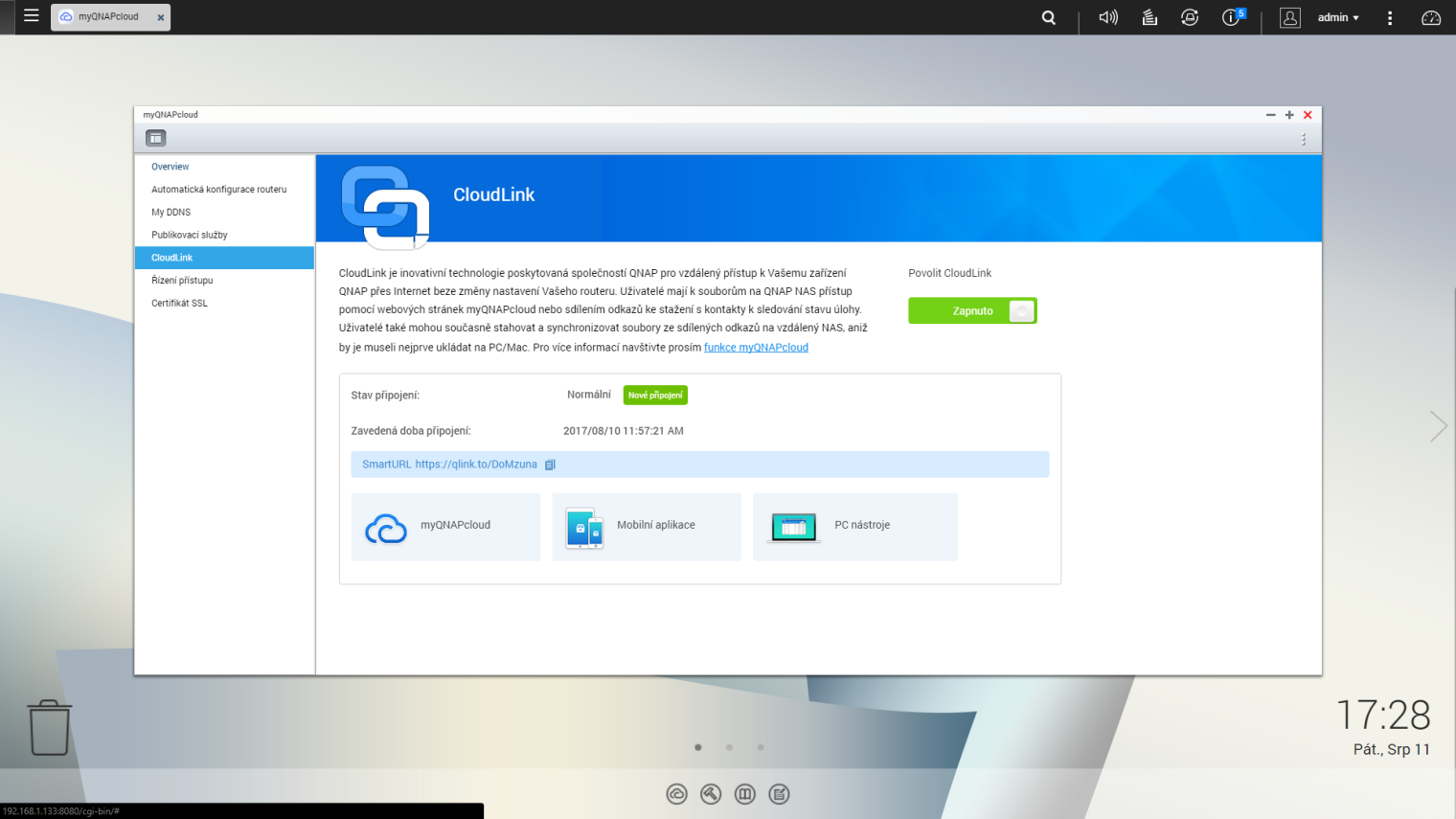Open Řízení přístupu section
The height and width of the screenshot is (819, 1456).
pyautogui.click(x=224, y=281)
